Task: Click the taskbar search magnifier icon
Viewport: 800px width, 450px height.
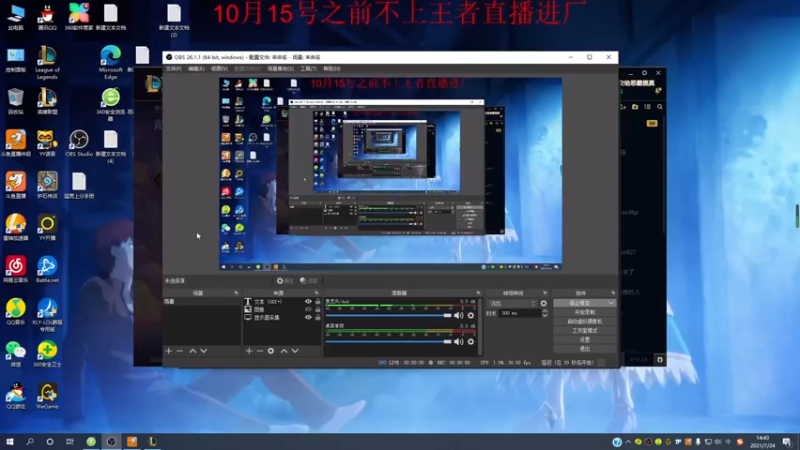Action: 30,441
